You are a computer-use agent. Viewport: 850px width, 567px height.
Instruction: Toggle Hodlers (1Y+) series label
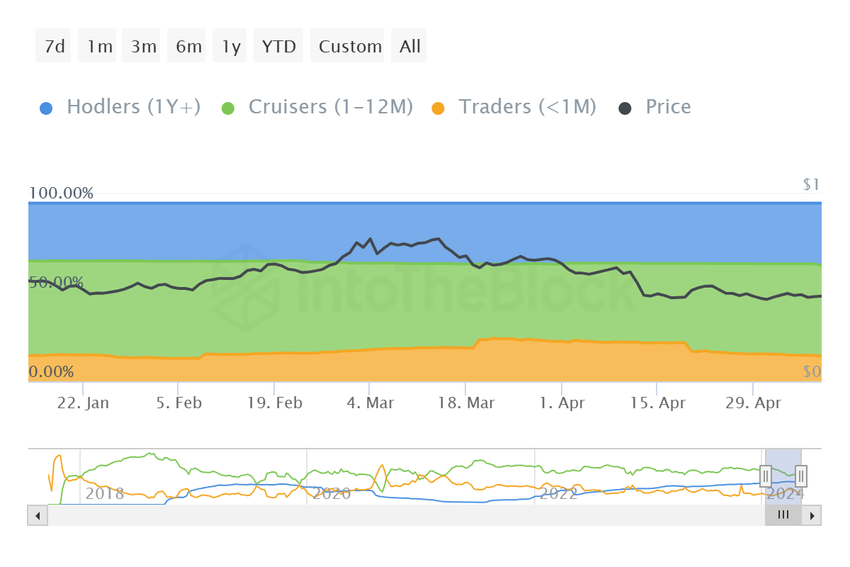coord(133,107)
